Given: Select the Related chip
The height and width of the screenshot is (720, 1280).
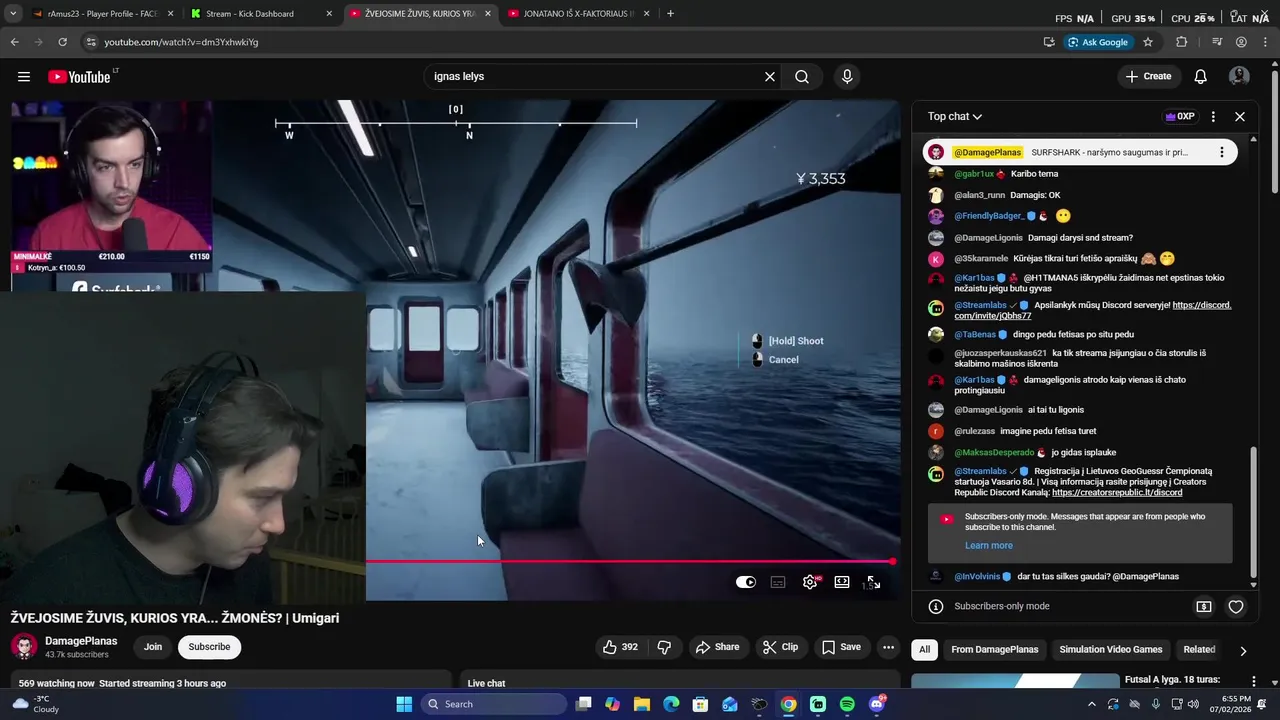Looking at the screenshot, I should 1199,650.
